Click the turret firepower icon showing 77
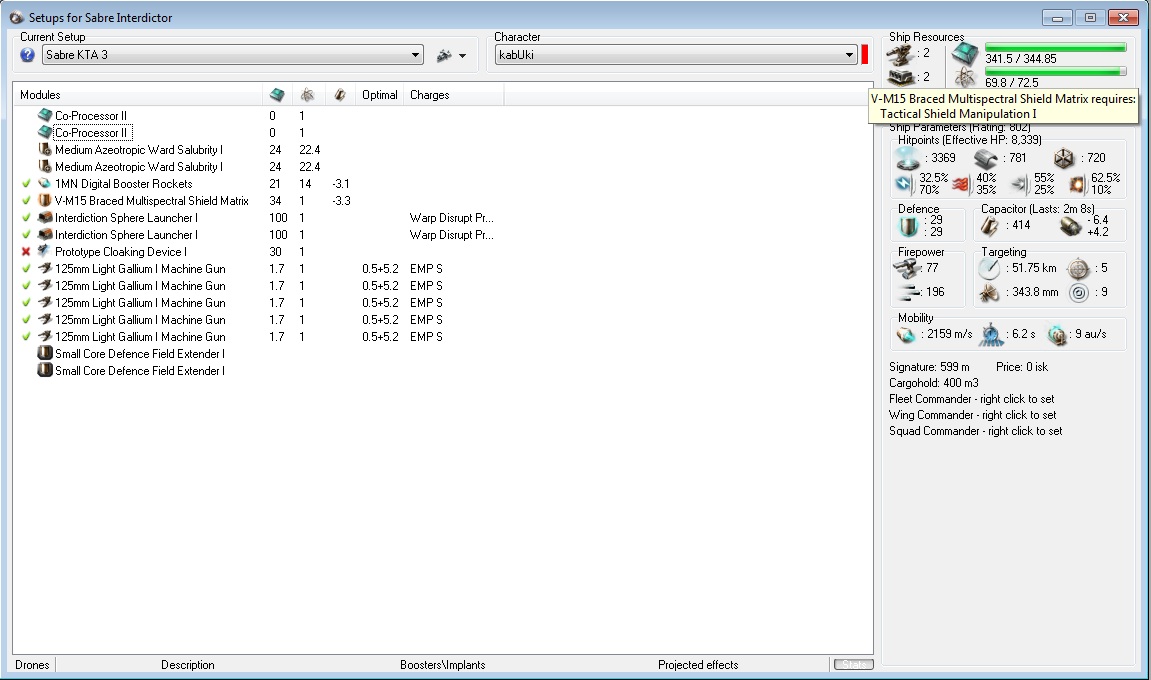 pos(907,268)
